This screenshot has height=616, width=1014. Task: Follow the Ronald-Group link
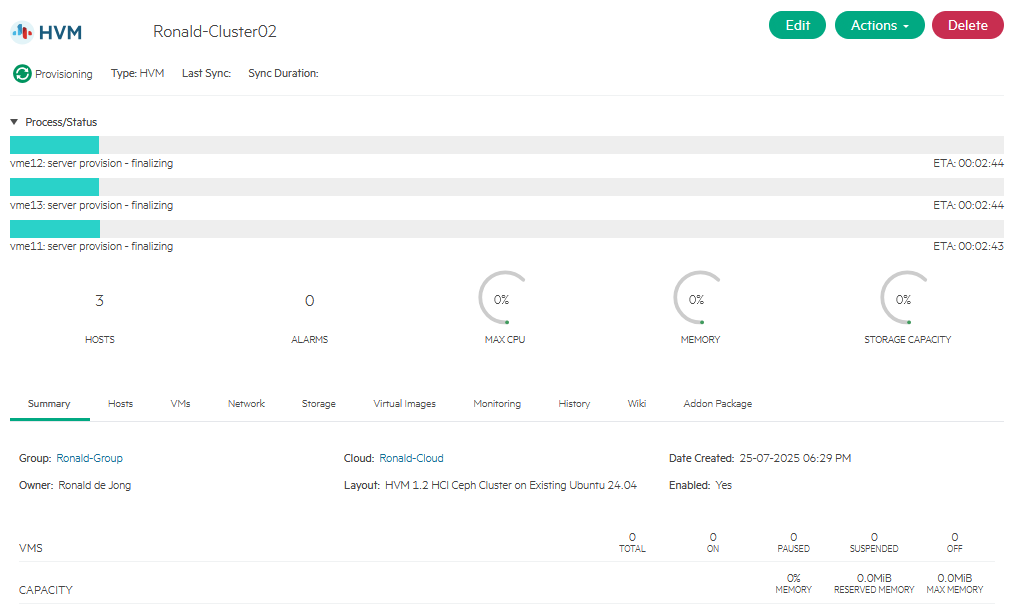coord(89,458)
